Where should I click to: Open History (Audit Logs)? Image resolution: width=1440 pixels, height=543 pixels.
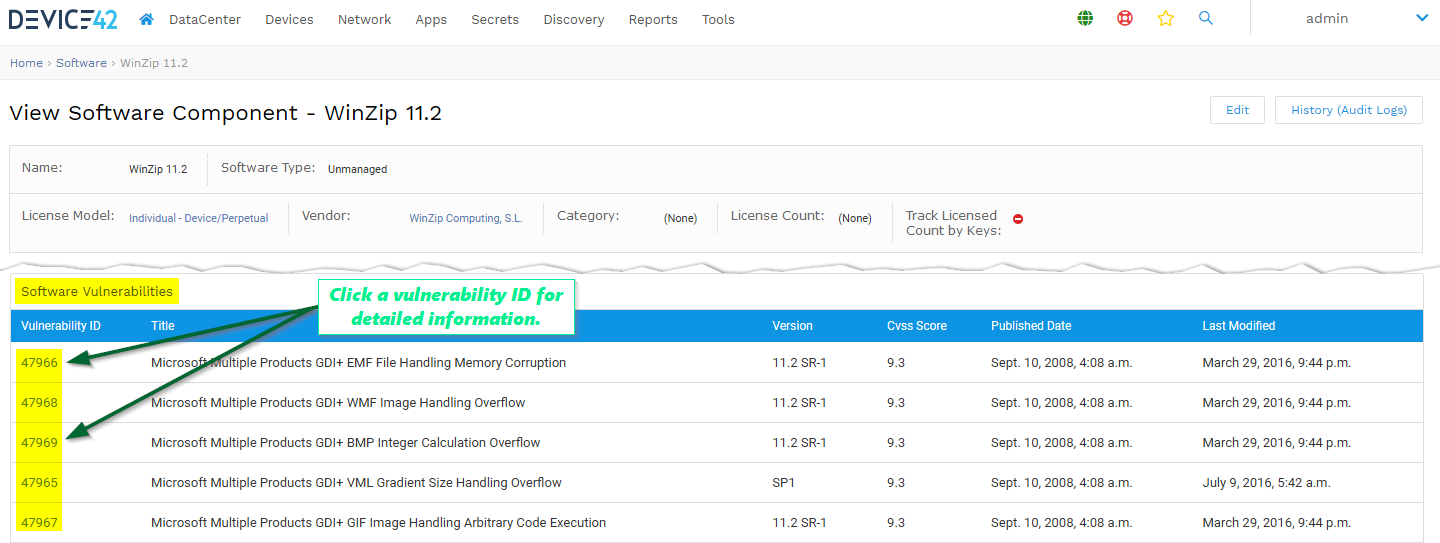[x=1349, y=110]
